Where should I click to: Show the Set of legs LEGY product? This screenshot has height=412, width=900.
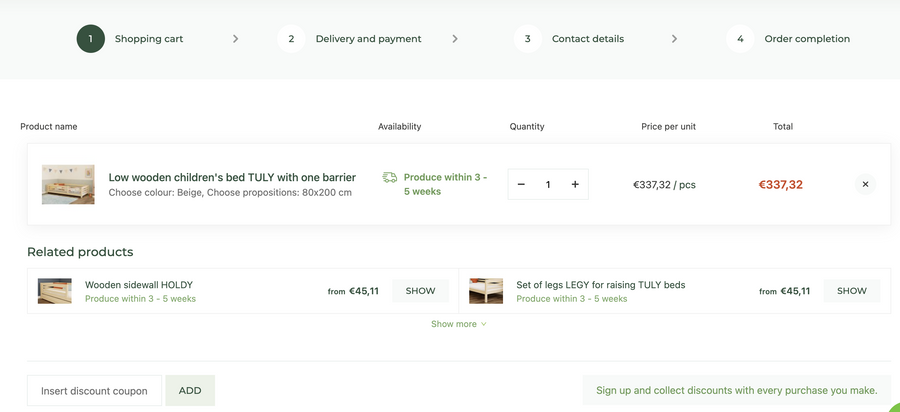(x=851, y=291)
